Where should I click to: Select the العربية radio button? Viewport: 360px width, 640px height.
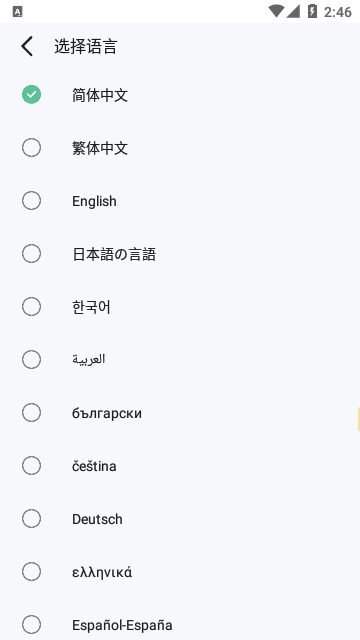pos(31,360)
